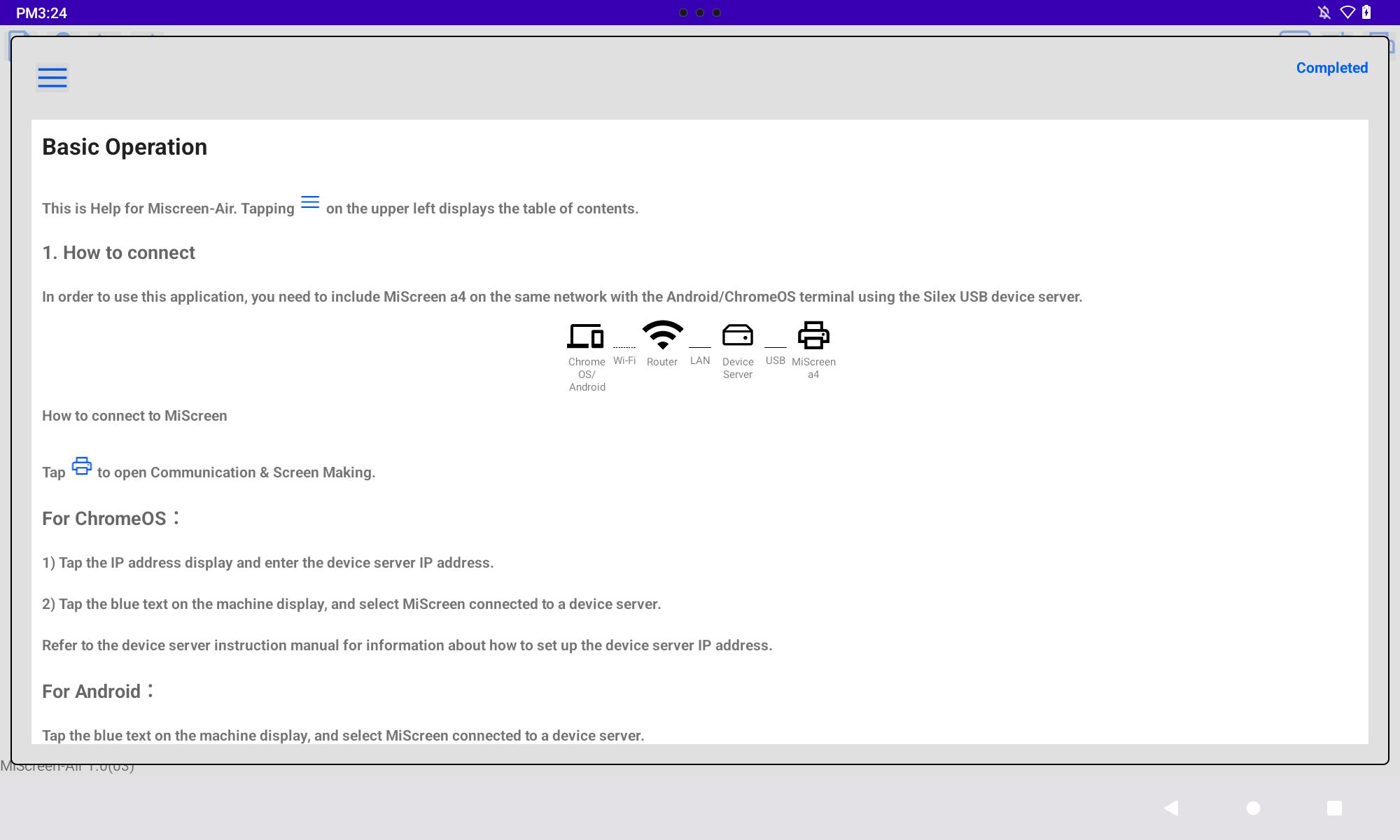Click the 'Wi-Fi' label in diagram
This screenshot has width=1400, height=840.
pyautogui.click(x=624, y=360)
